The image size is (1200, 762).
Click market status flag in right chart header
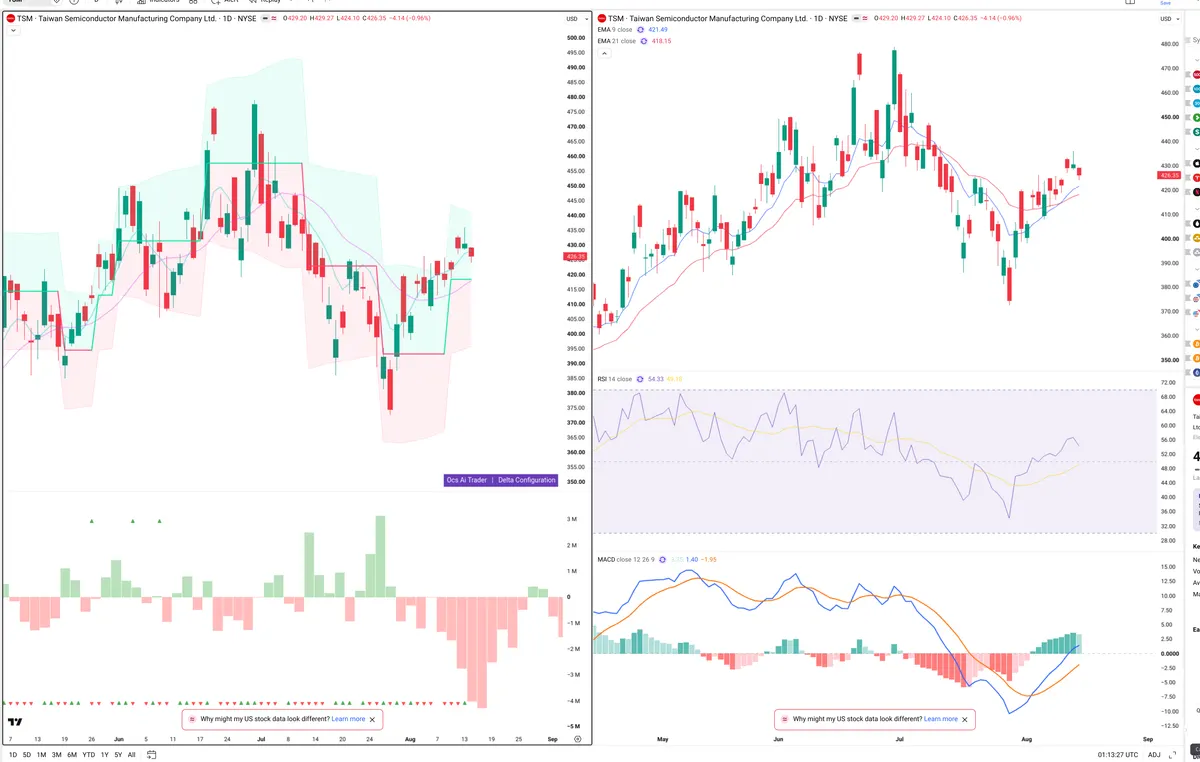click(856, 18)
